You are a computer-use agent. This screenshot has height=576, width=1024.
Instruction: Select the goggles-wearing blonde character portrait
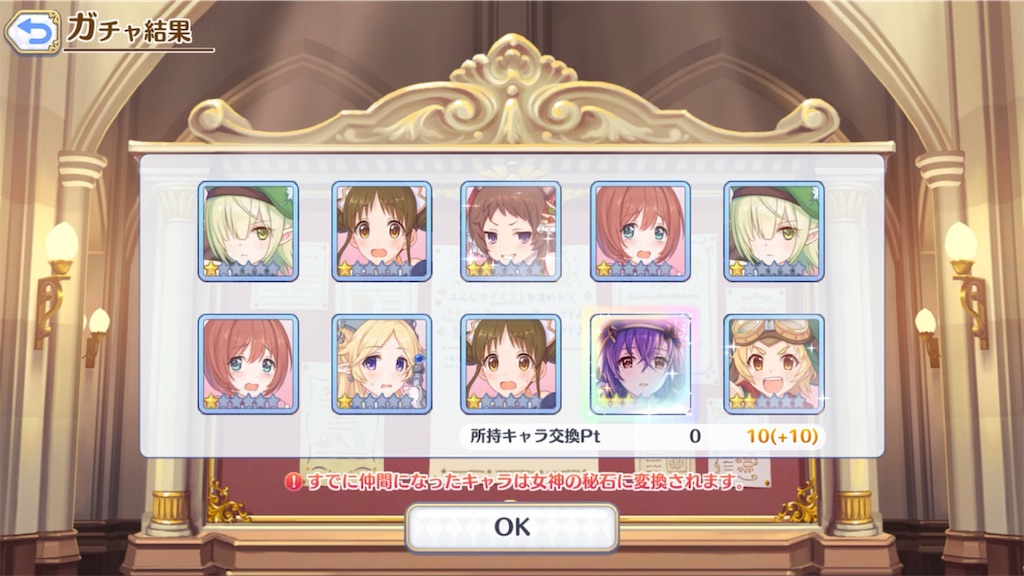click(774, 364)
